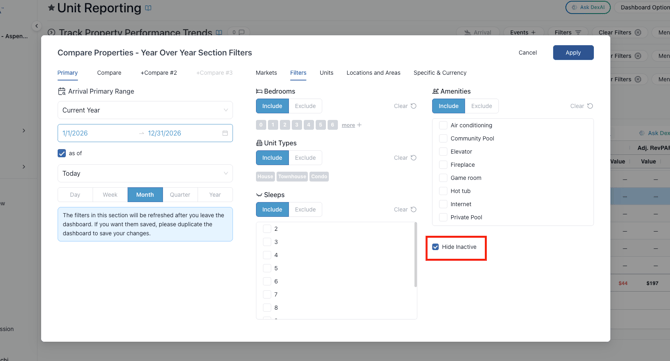Open Locations and Areas tab
Screen dimensions: 670x361
click(373, 73)
